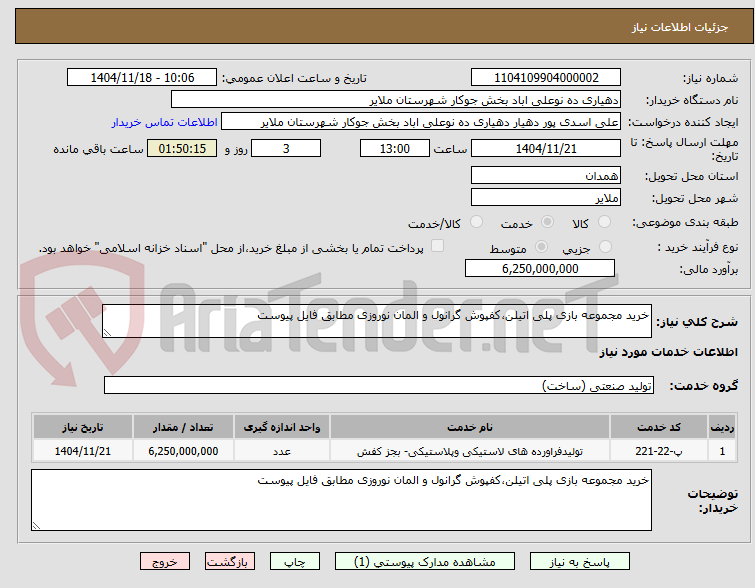Click table date cell 1404/11/21

click(83, 451)
